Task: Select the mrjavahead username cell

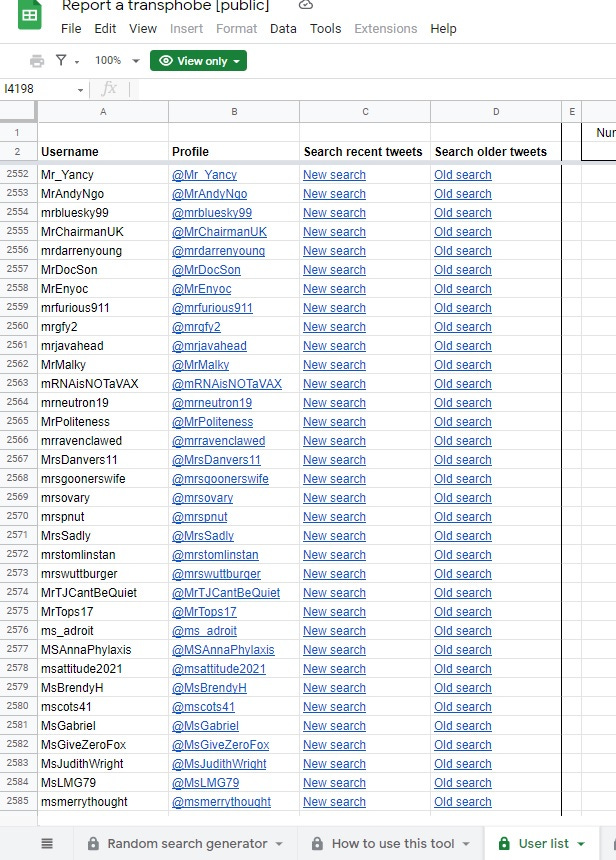Action: 103,346
